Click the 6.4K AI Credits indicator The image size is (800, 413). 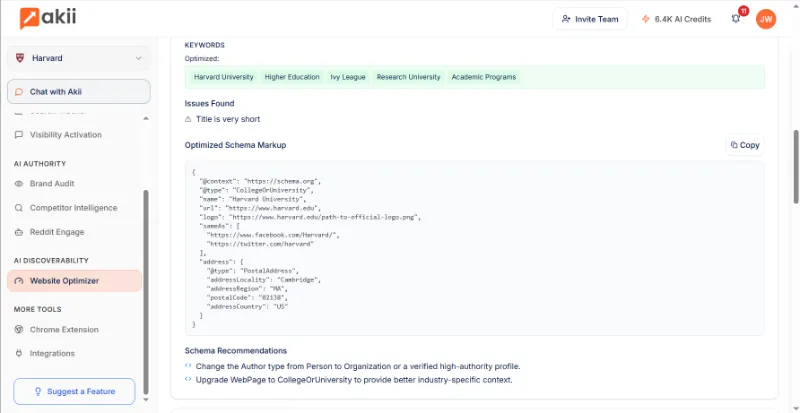(677, 19)
